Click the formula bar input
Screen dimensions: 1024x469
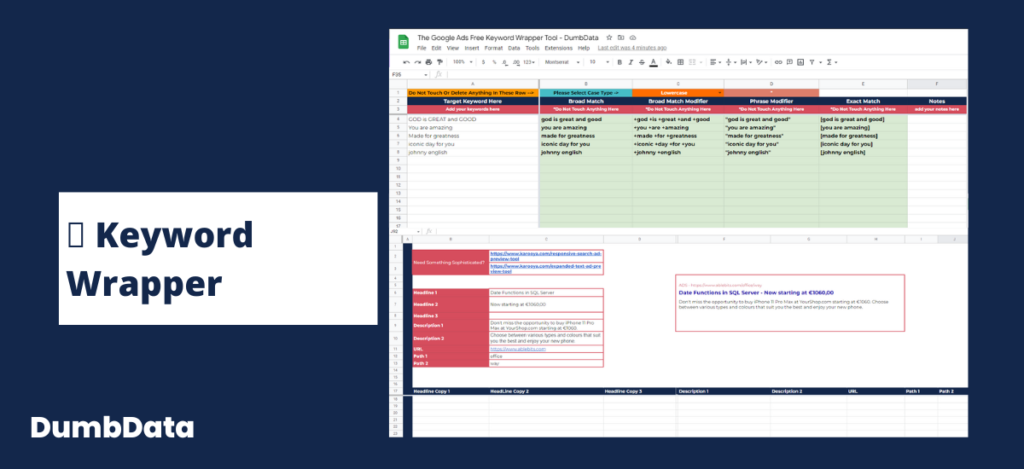(705, 74)
